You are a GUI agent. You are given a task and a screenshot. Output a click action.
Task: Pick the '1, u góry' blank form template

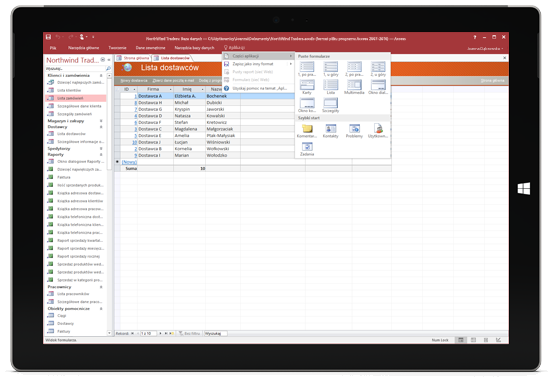tap(331, 69)
